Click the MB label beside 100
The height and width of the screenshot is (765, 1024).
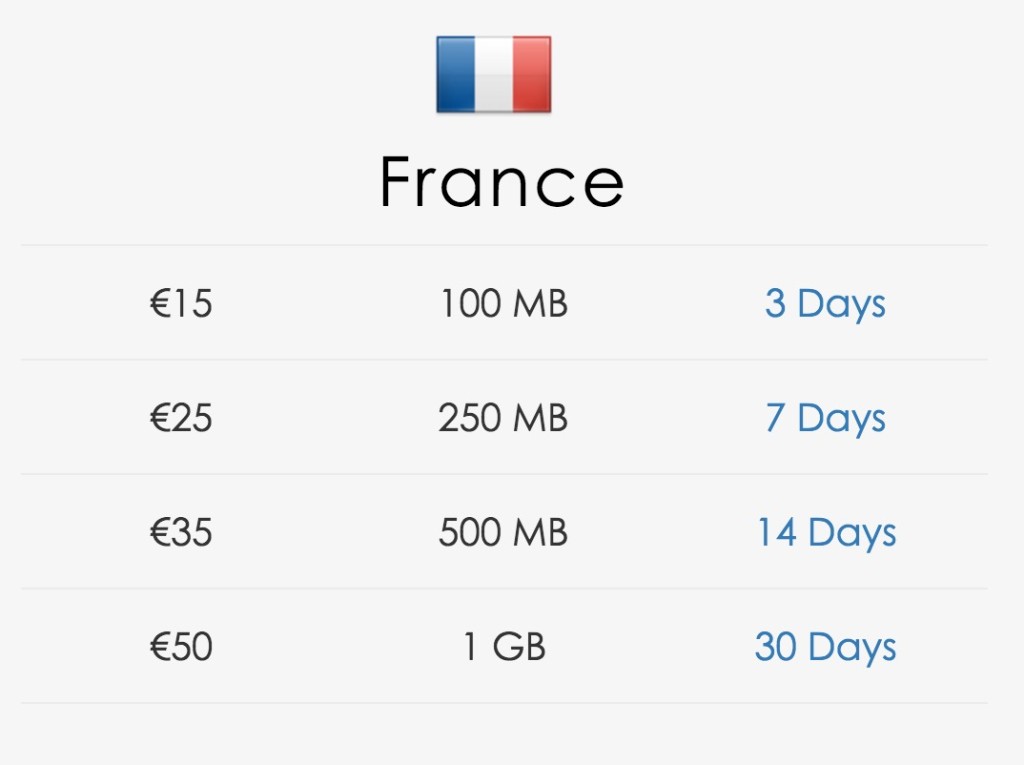point(540,304)
